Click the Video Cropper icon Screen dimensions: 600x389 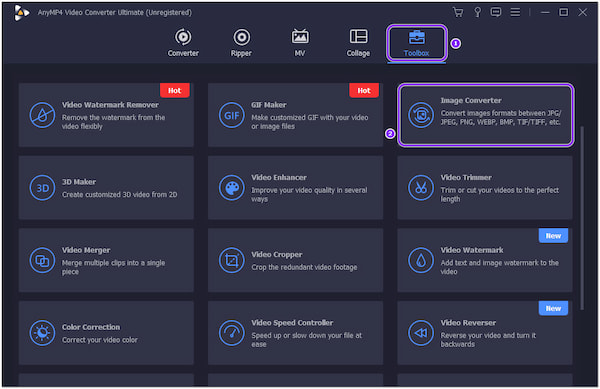(232, 260)
